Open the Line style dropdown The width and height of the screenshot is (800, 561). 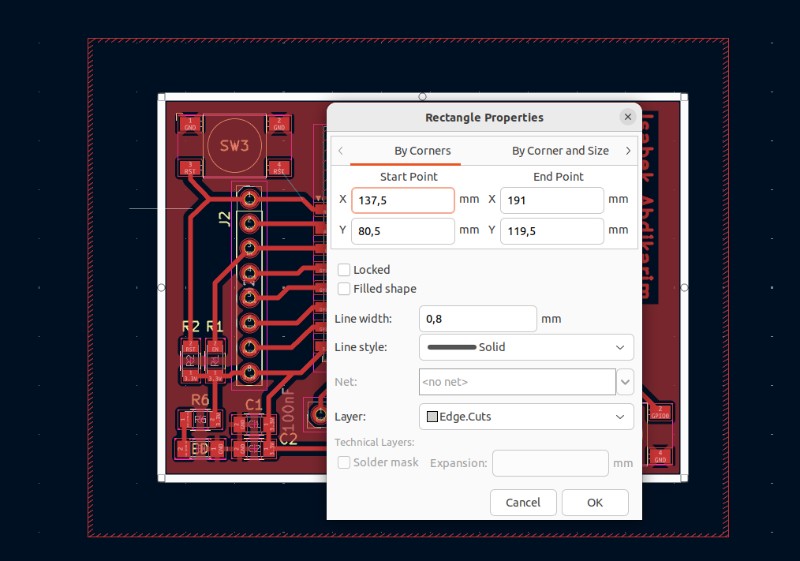pyautogui.click(x=526, y=347)
